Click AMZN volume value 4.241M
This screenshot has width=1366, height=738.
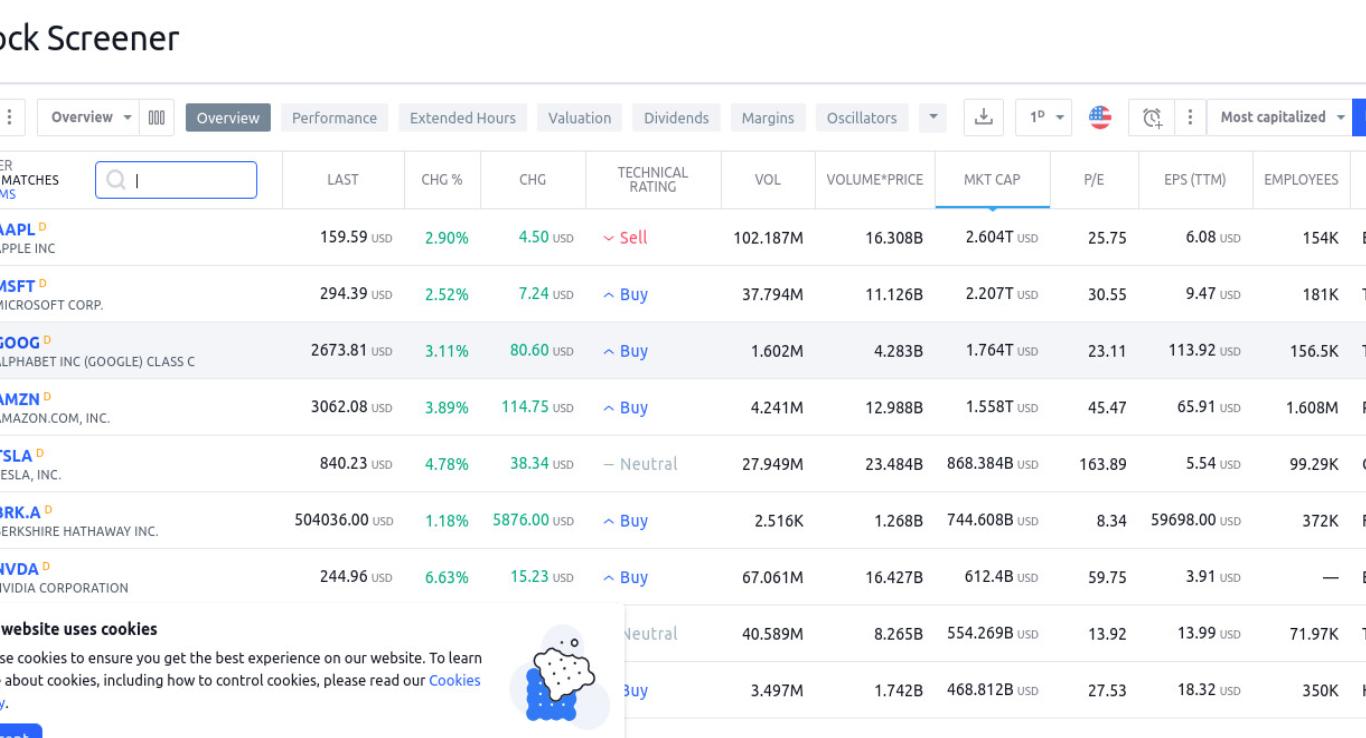tap(777, 407)
